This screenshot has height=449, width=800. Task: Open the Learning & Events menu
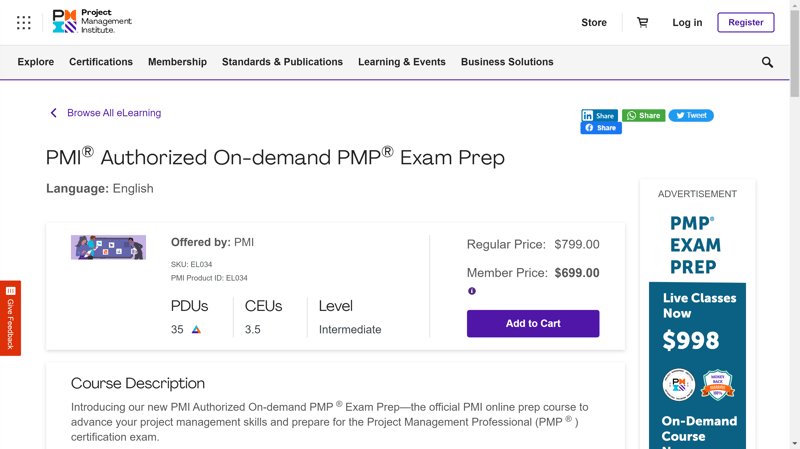click(x=402, y=62)
